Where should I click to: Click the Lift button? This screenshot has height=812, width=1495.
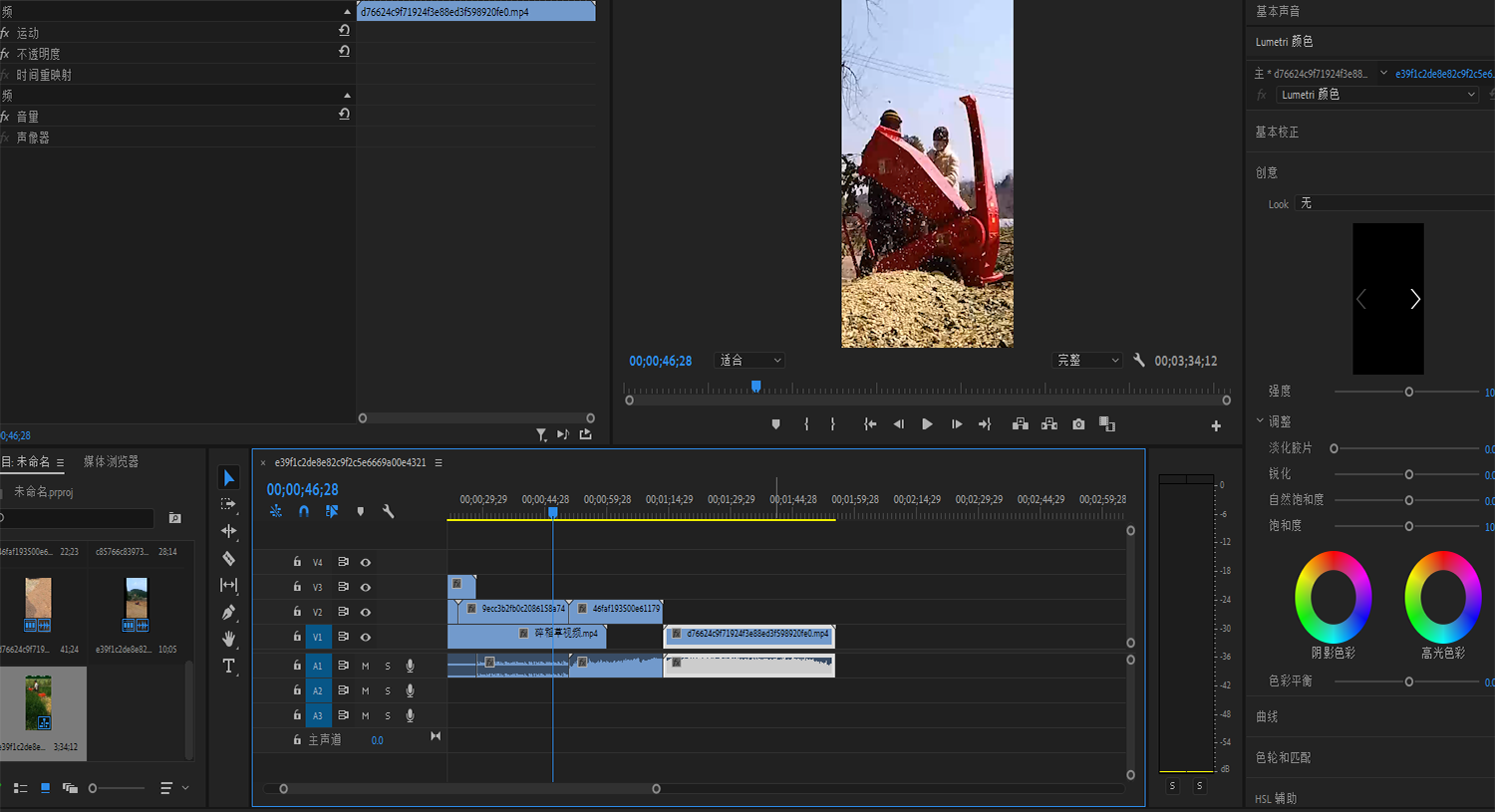click(1021, 424)
